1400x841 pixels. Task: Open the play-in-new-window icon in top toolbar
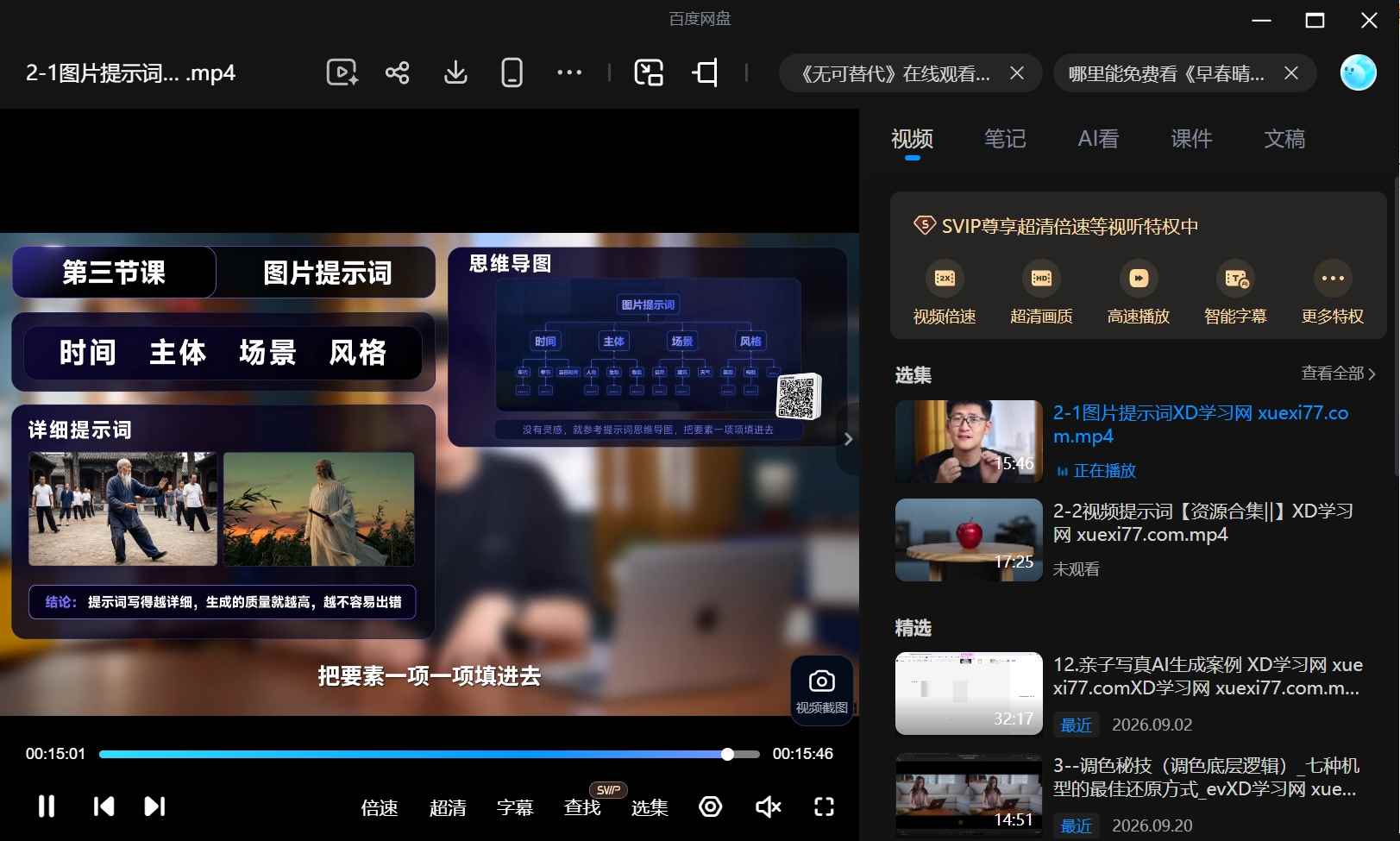[x=342, y=73]
